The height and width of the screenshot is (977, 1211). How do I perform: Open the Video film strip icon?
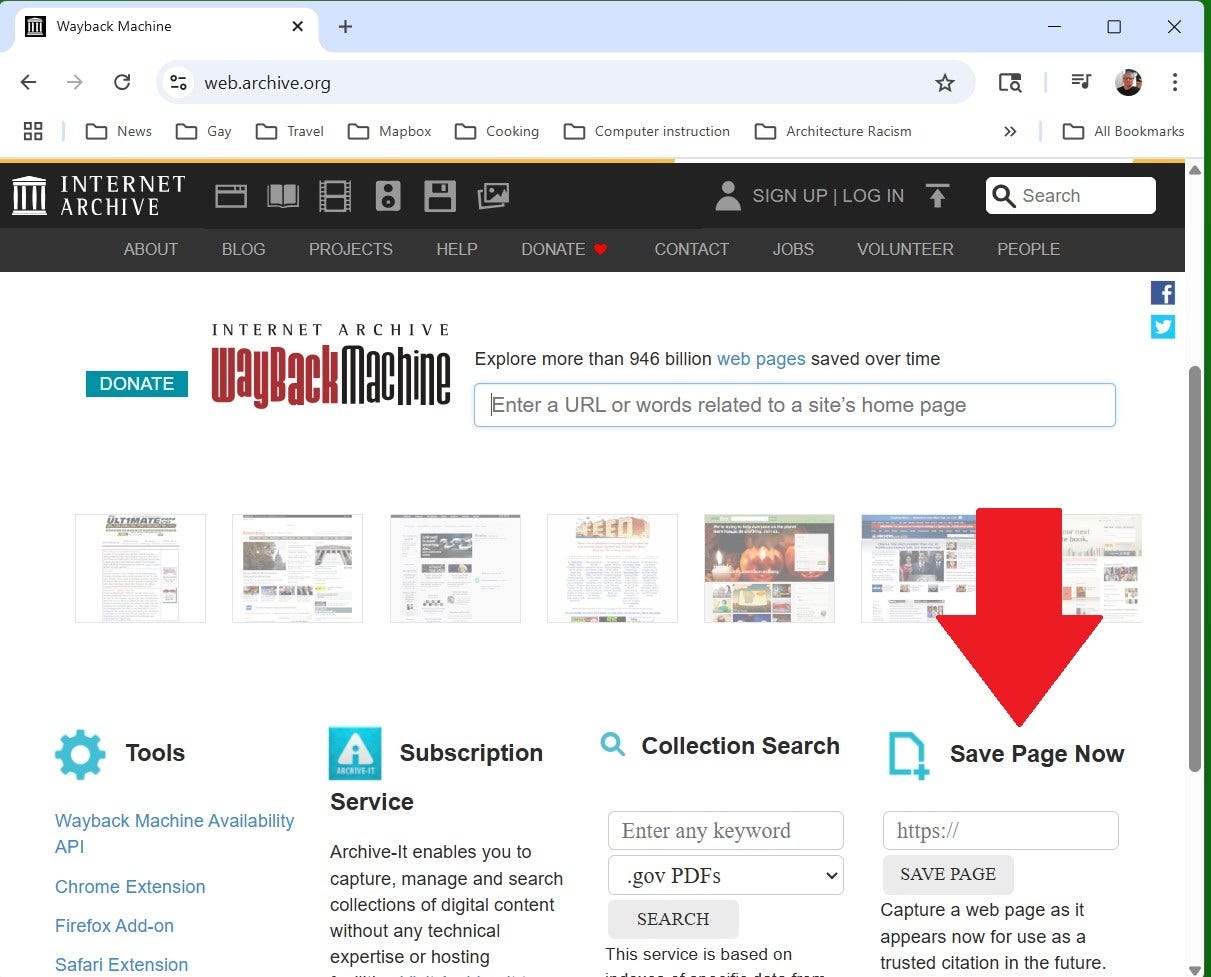[335, 196]
